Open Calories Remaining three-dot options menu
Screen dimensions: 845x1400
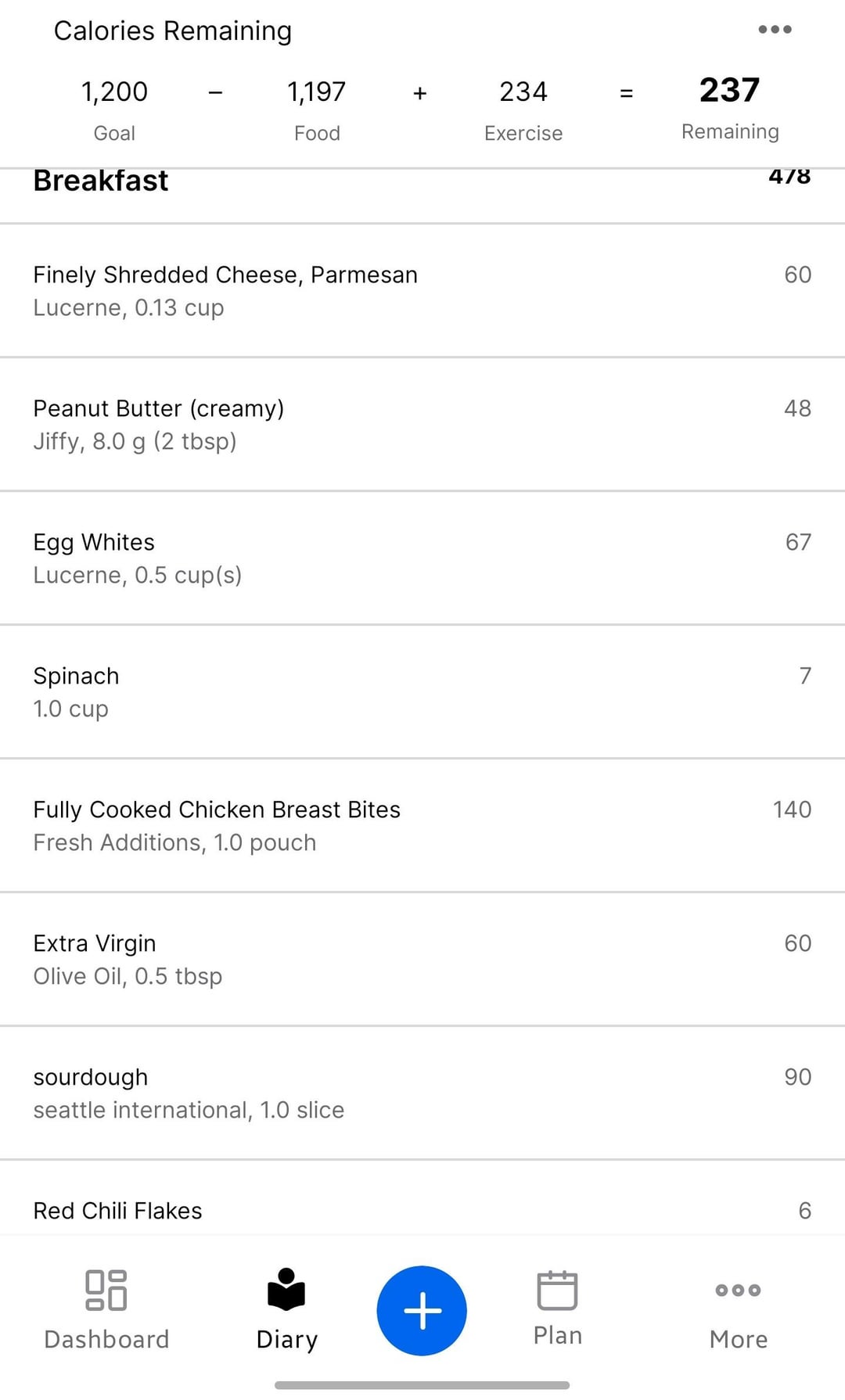coord(775,30)
